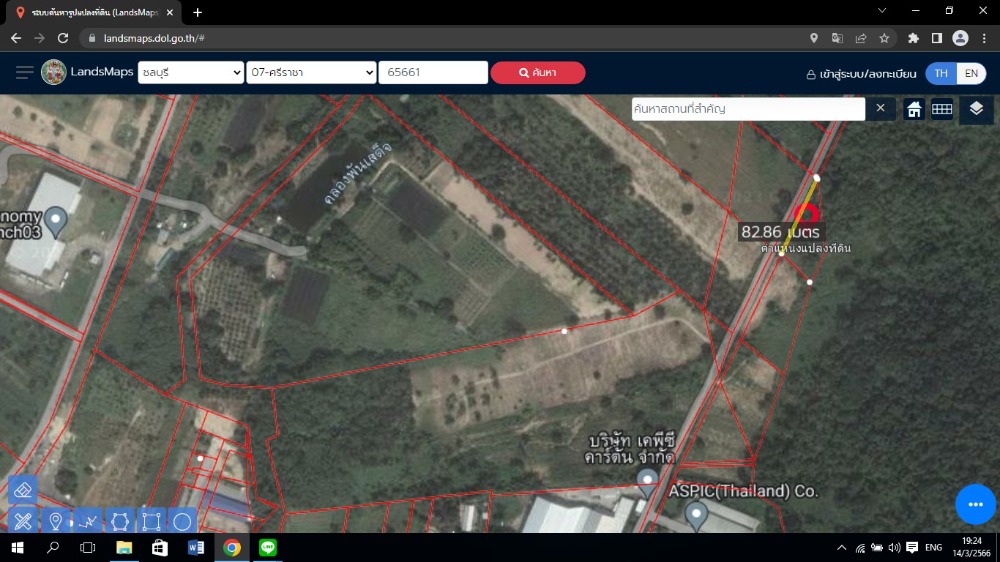Click the red ค้นหา search button

coord(537,73)
